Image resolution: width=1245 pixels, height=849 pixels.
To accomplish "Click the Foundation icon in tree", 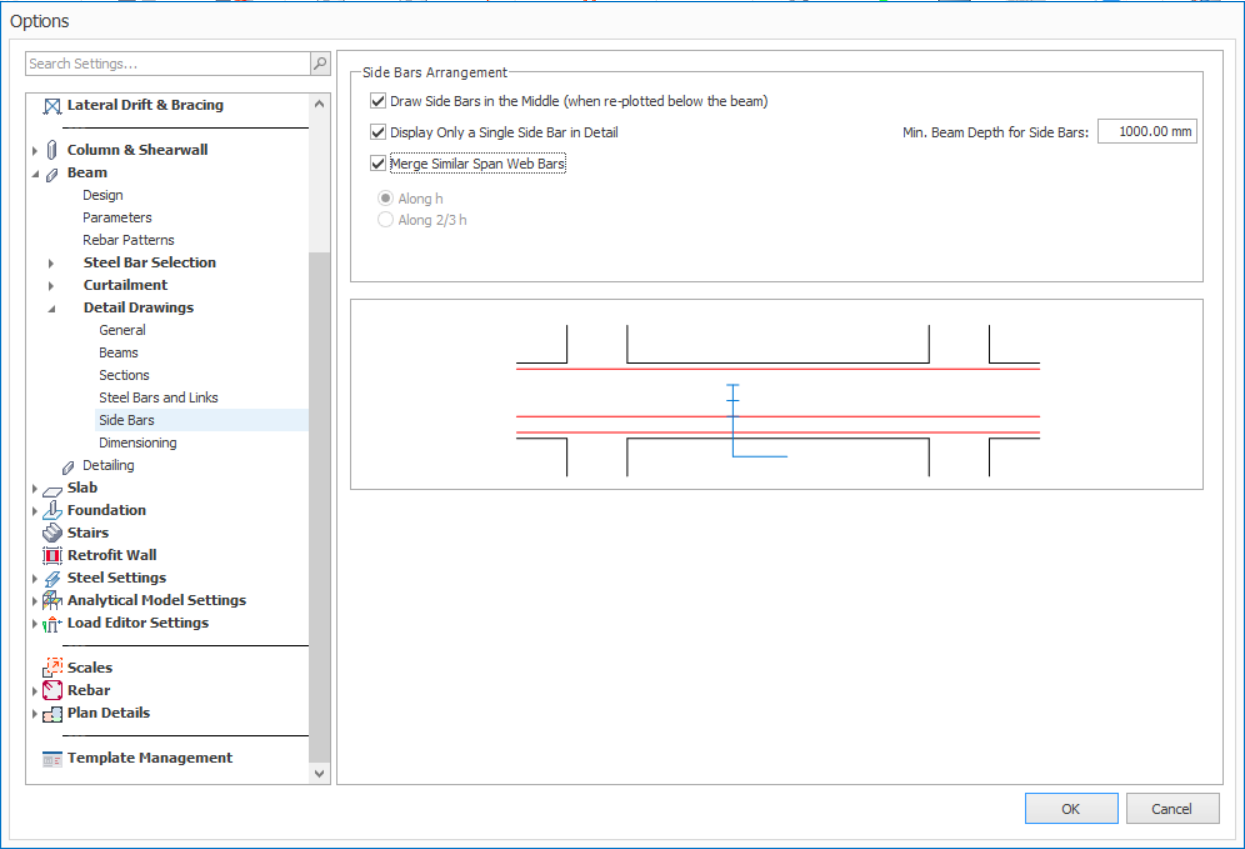I will 52,510.
